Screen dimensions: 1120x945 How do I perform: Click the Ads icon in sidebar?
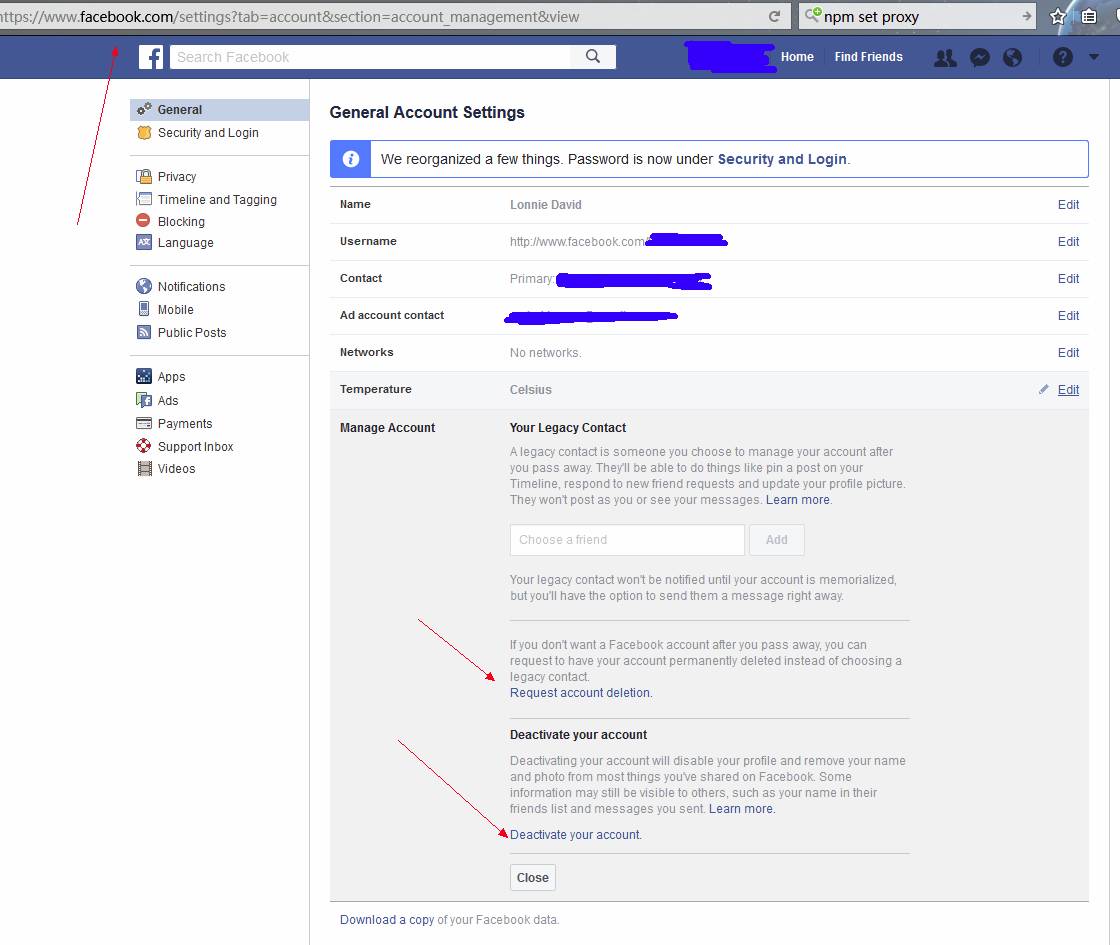click(144, 399)
